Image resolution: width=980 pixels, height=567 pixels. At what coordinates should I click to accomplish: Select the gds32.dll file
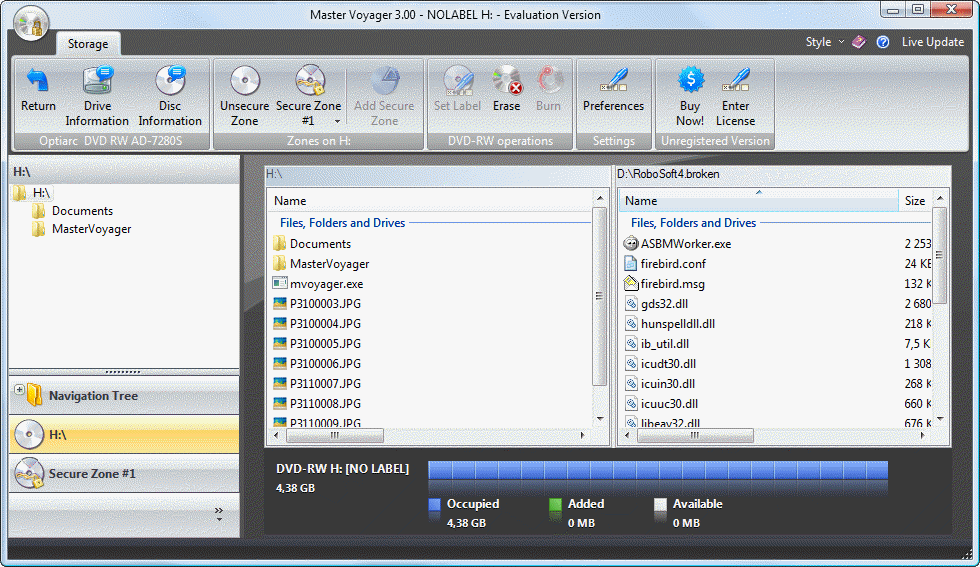(x=657, y=304)
